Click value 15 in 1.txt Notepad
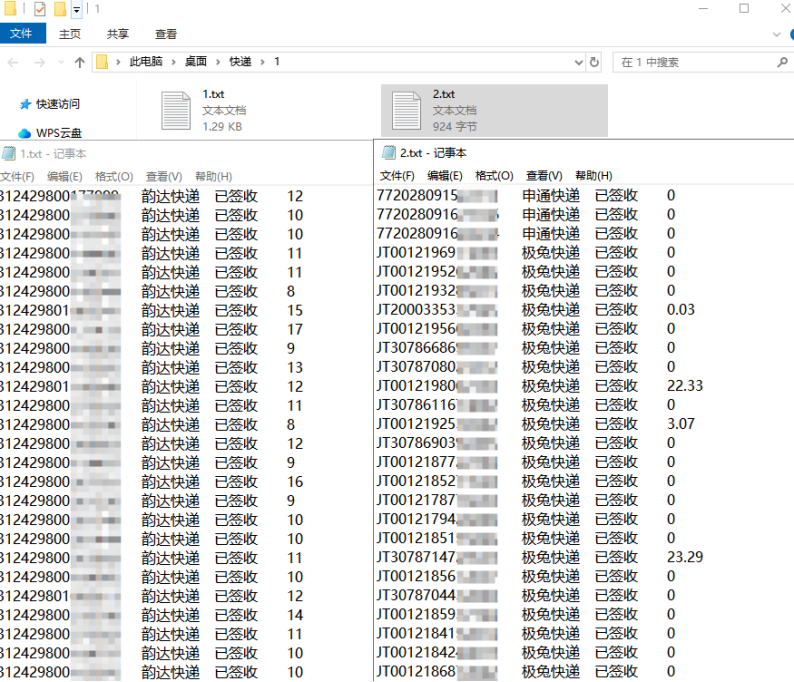 pos(295,310)
